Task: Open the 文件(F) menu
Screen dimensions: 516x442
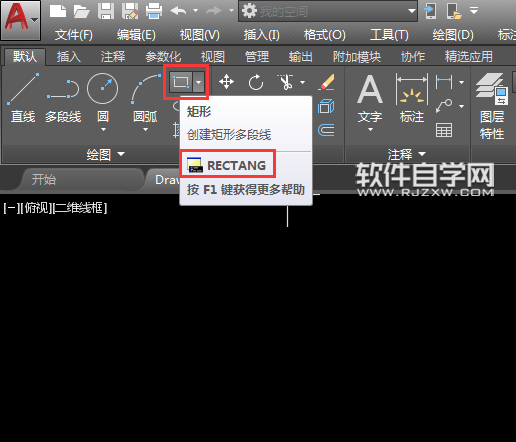Action: click(x=74, y=35)
